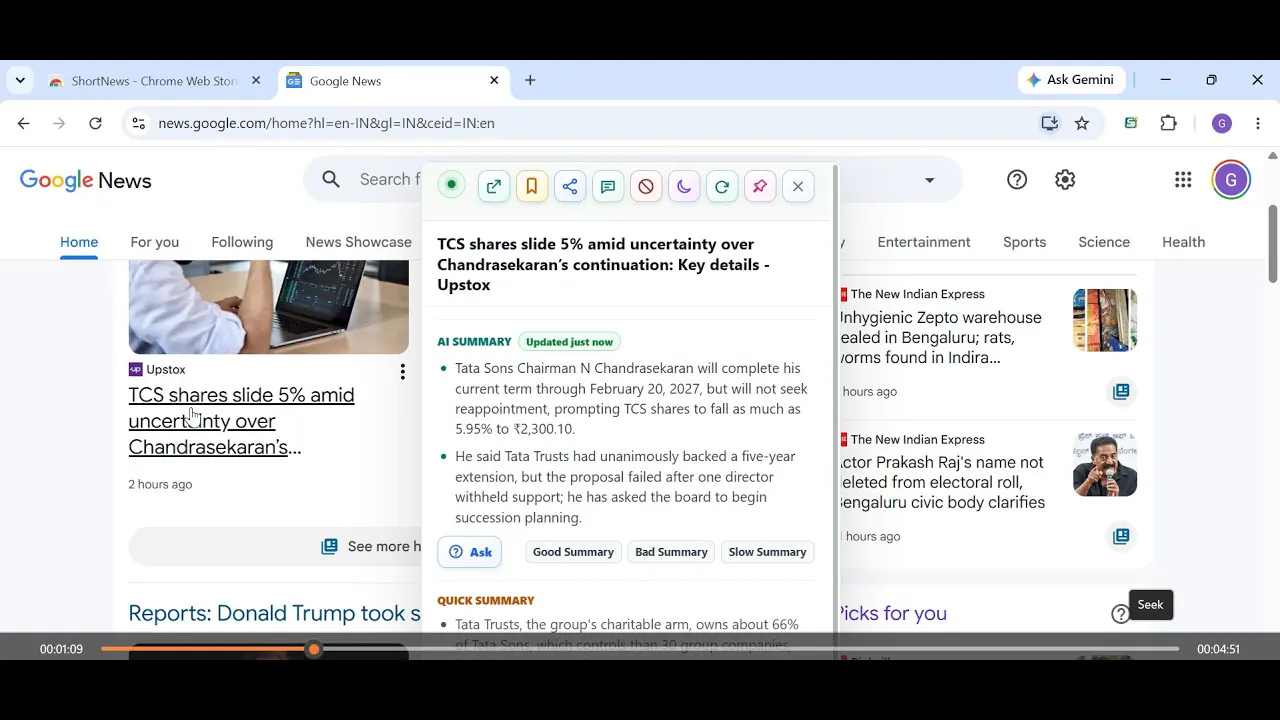Open the Reports: Donald Trump headline link
The image size is (1280, 720).
275,613
